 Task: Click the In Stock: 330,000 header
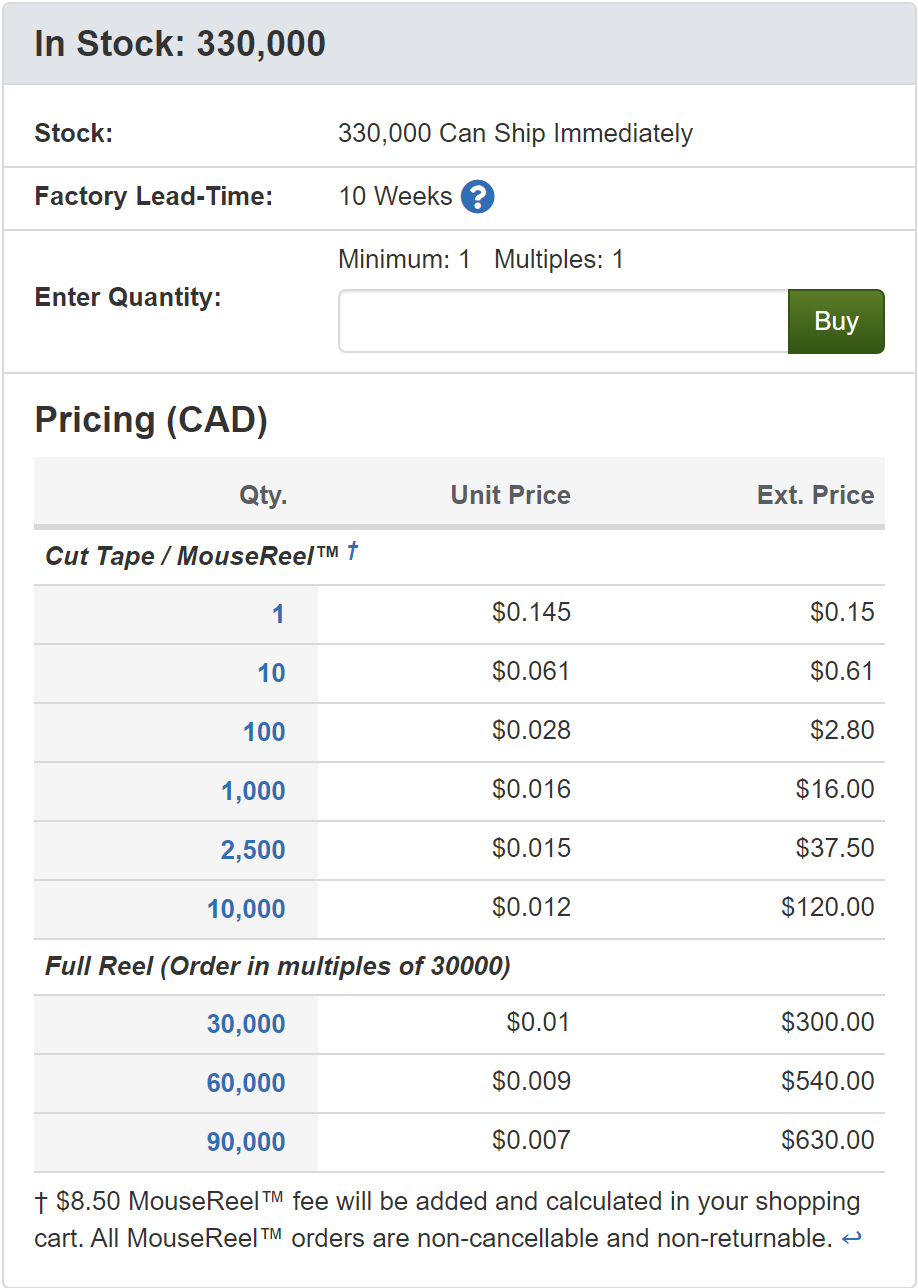point(180,44)
